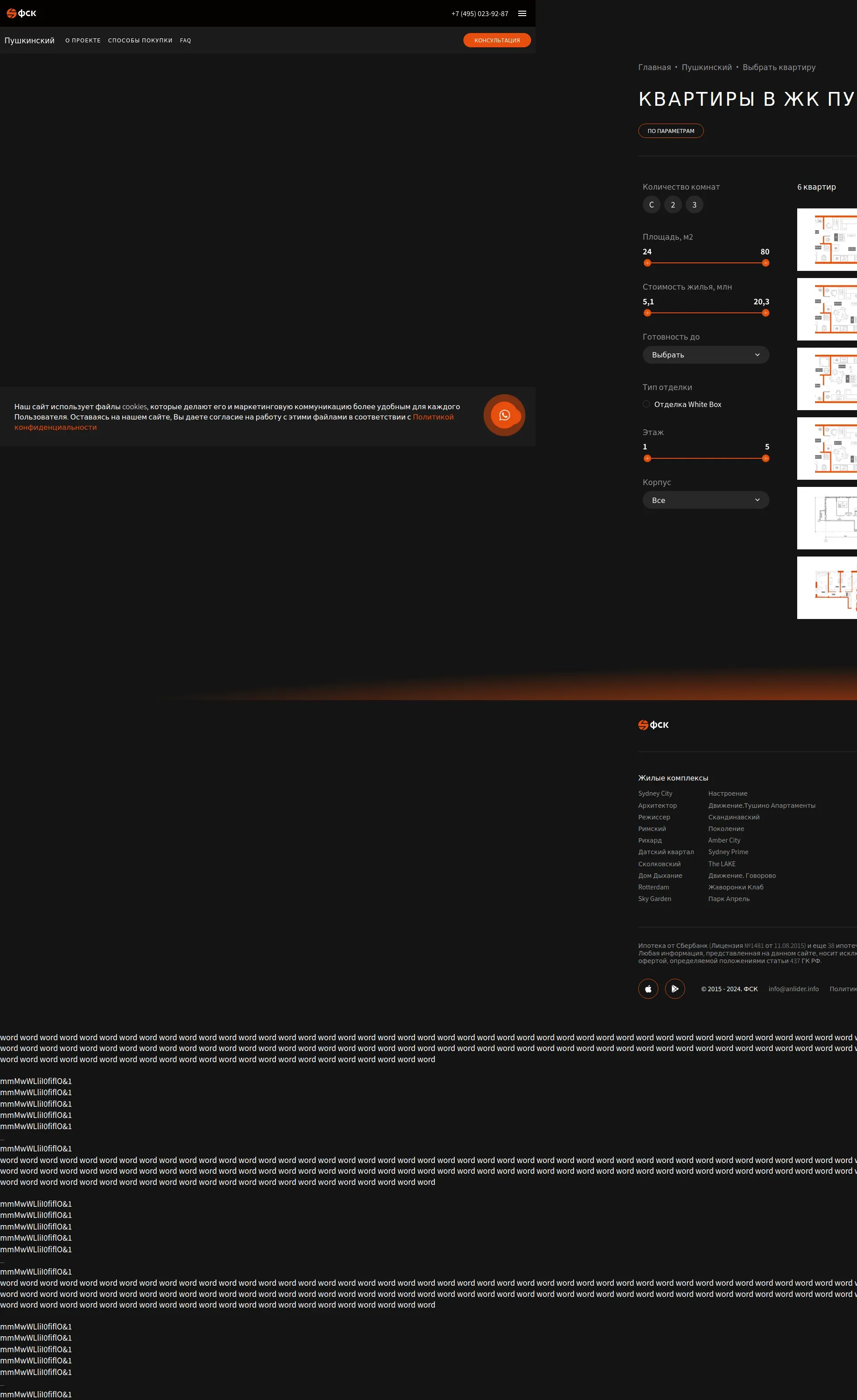Toggle the 3-room filter
The image size is (857, 1400).
694,205
